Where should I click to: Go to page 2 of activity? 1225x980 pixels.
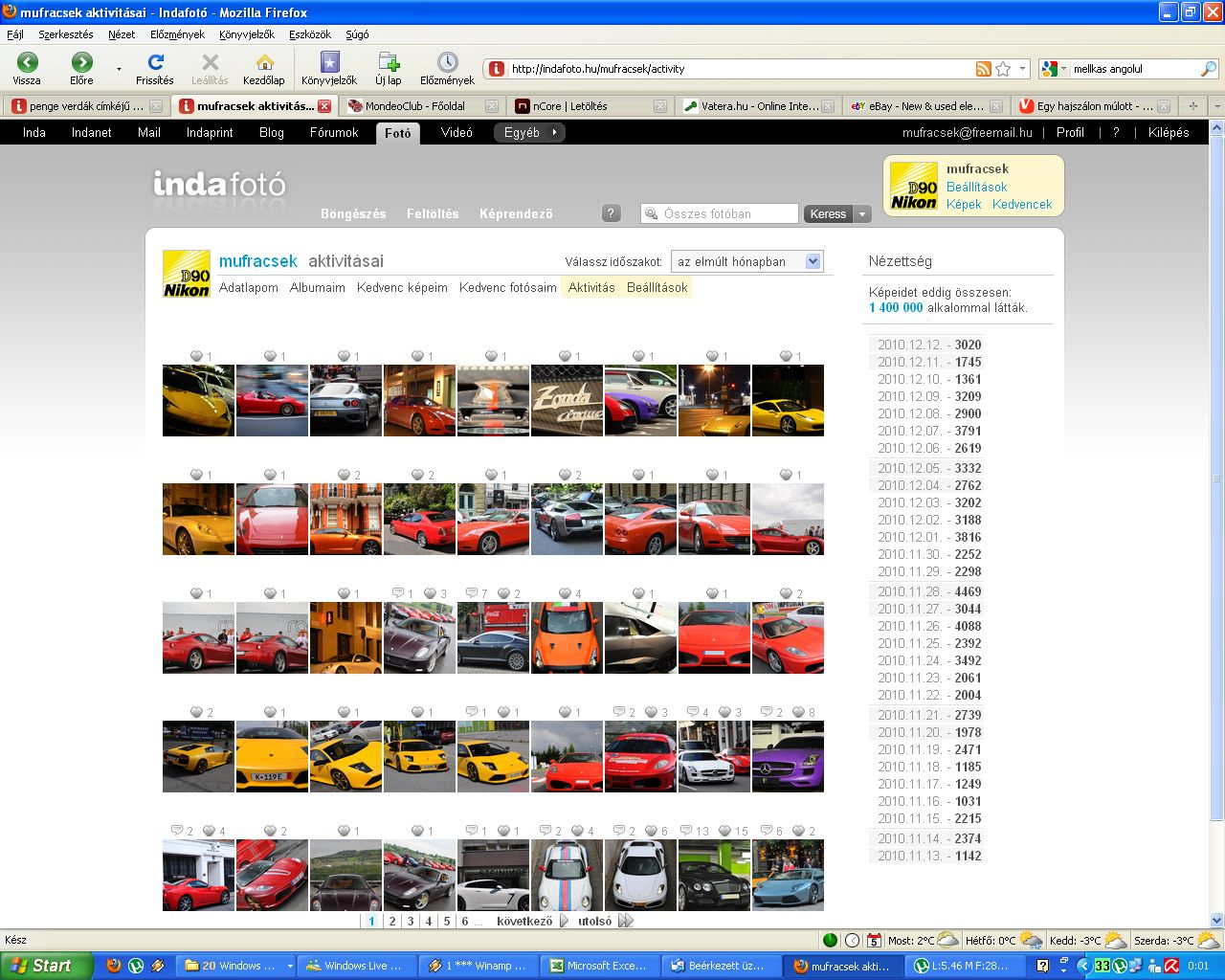pyautogui.click(x=392, y=921)
